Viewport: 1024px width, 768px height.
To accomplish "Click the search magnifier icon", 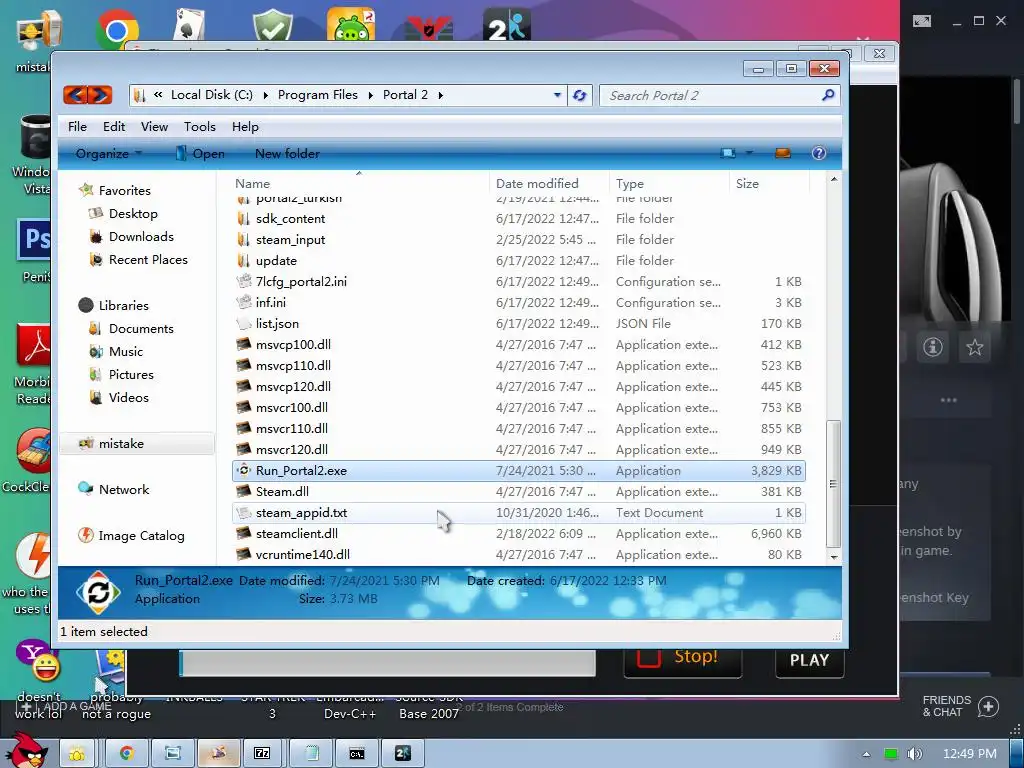I will coord(827,95).
